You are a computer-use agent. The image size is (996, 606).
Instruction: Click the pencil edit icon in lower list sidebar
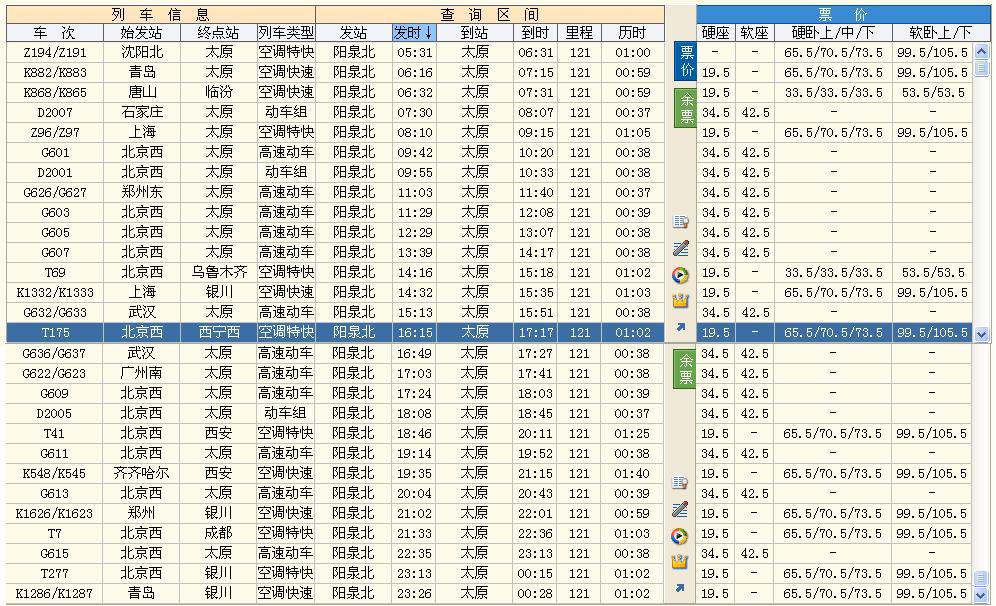click(x=680, y=510)
